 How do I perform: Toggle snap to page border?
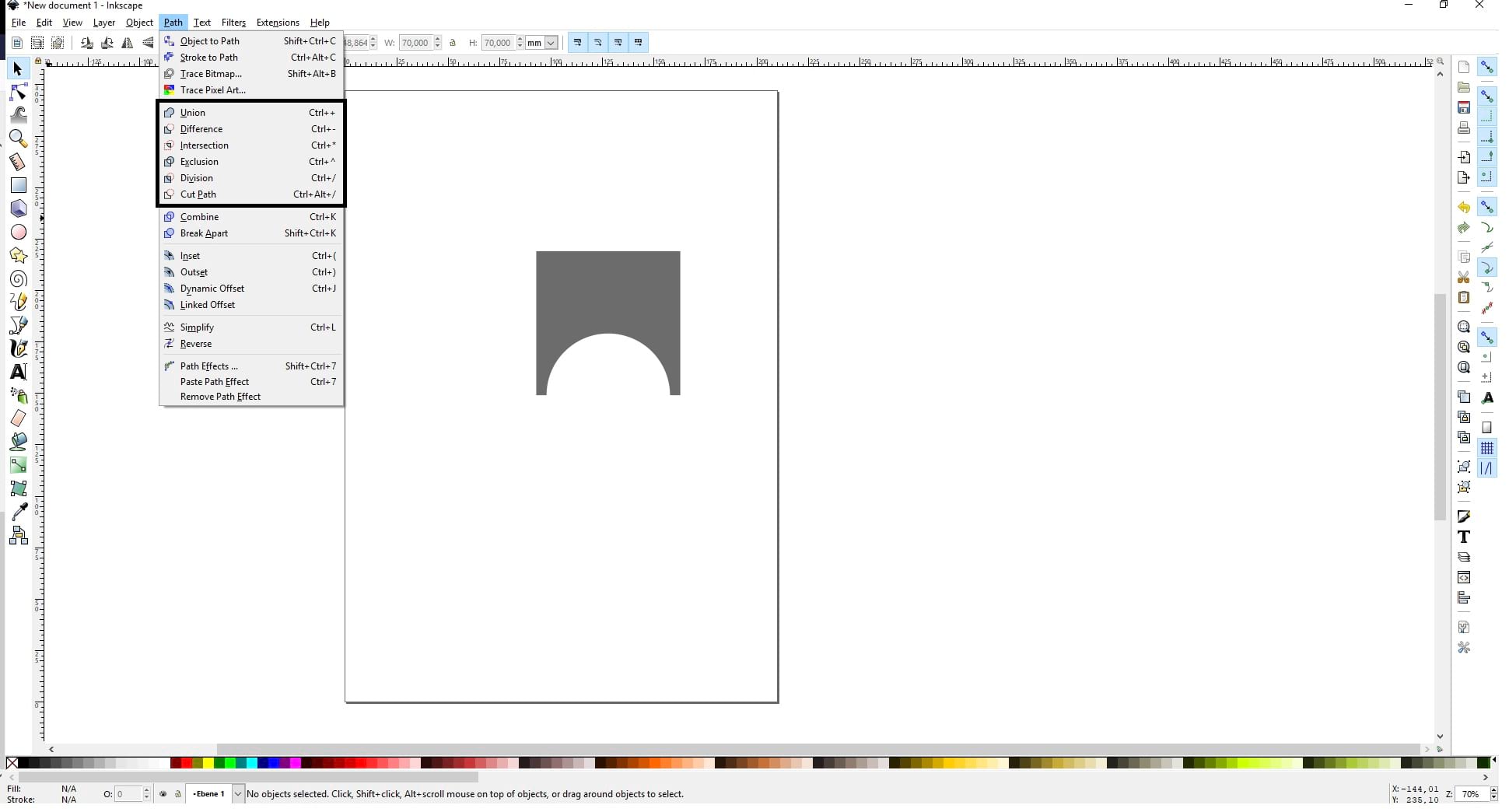(1486, 428)
